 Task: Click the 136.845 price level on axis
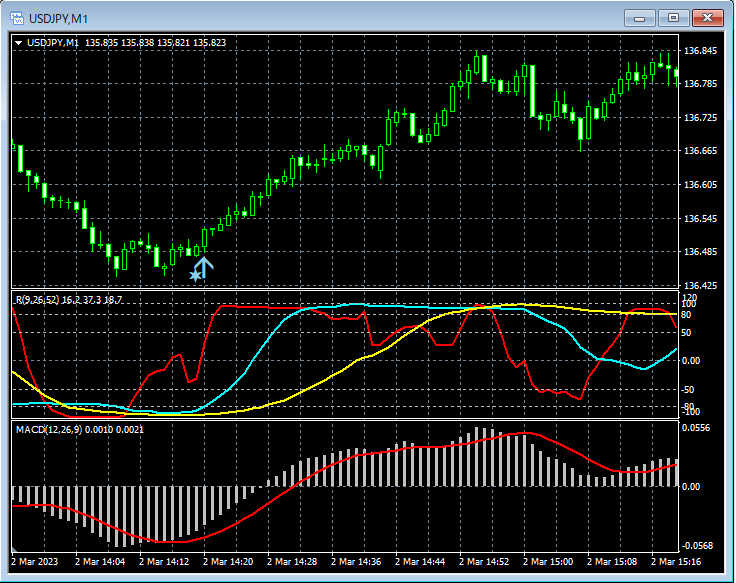(702, 51)
